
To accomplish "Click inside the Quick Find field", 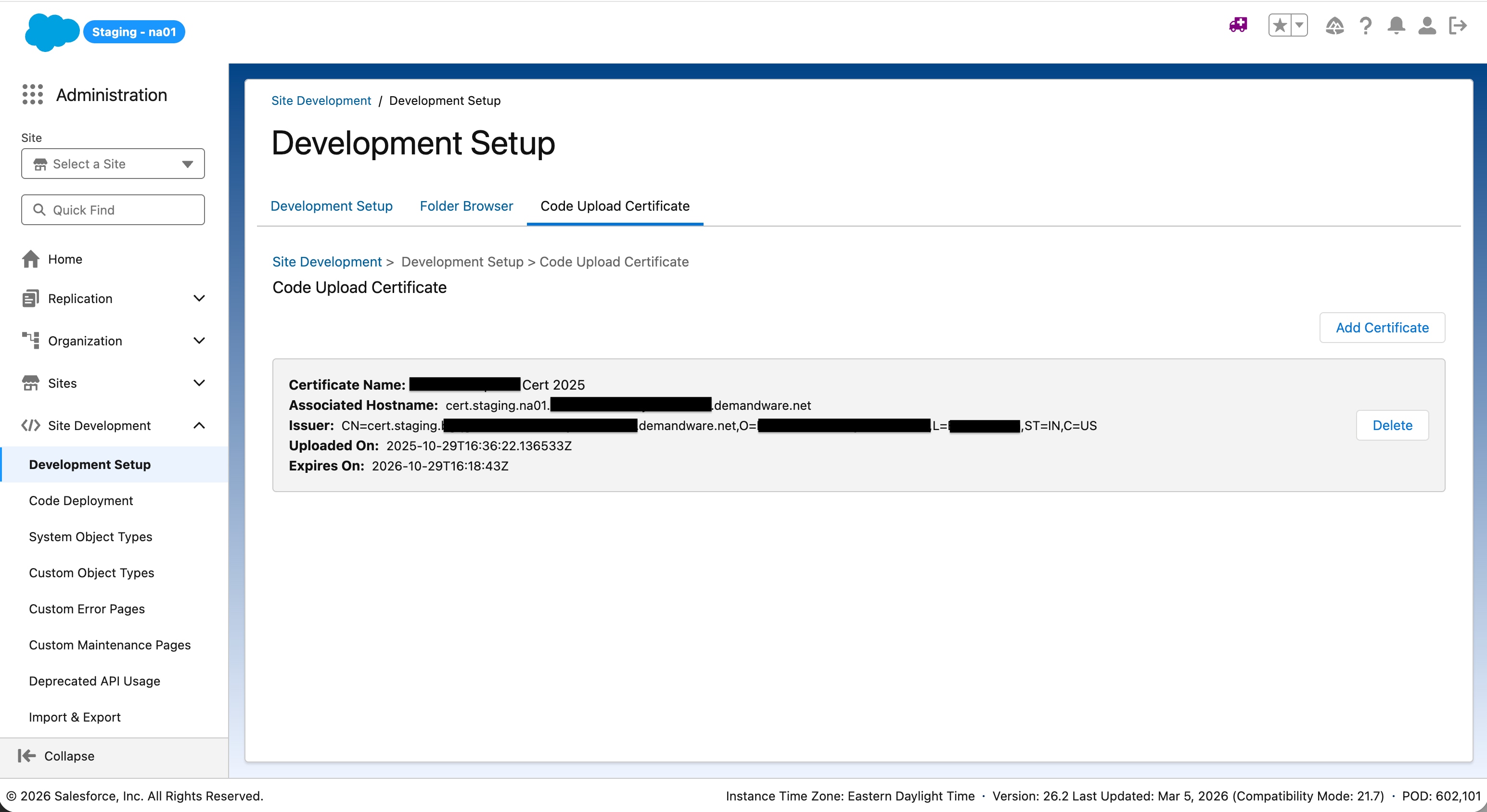I will [x=113, y=209].
